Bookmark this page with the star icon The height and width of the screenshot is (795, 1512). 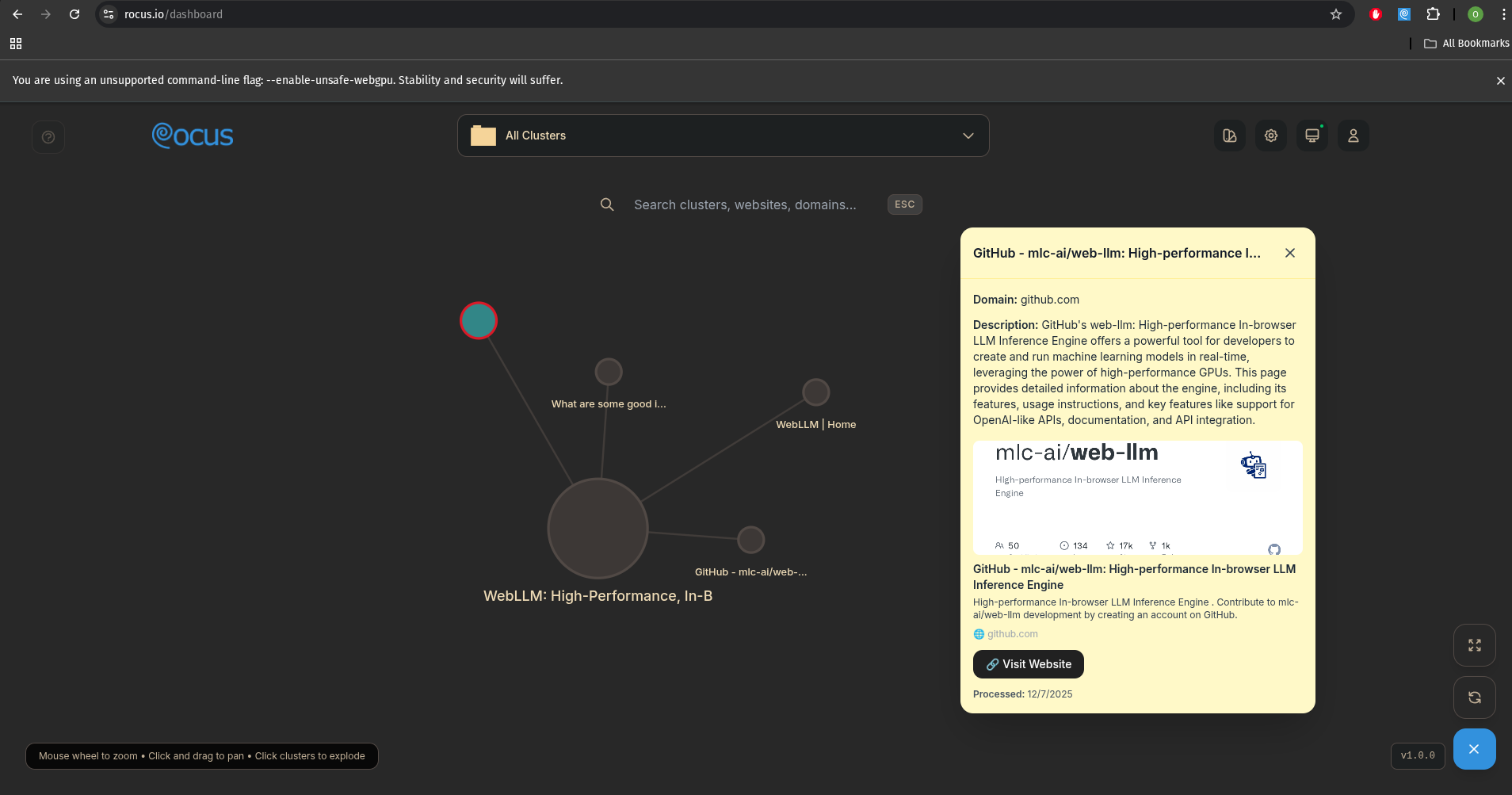(1336, 14)
